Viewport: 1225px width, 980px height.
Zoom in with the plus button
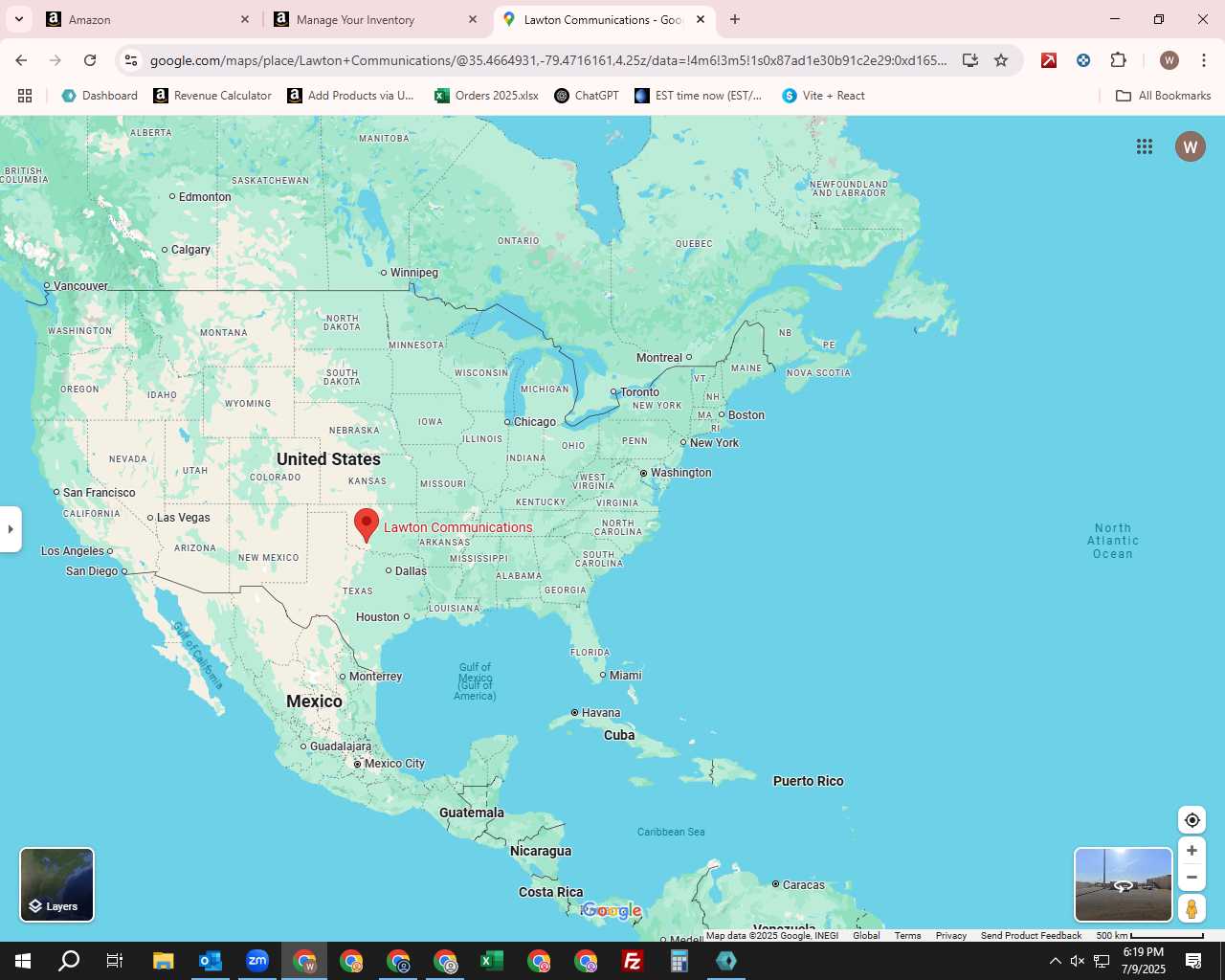pyautogui.click(x=1192, y=851)
